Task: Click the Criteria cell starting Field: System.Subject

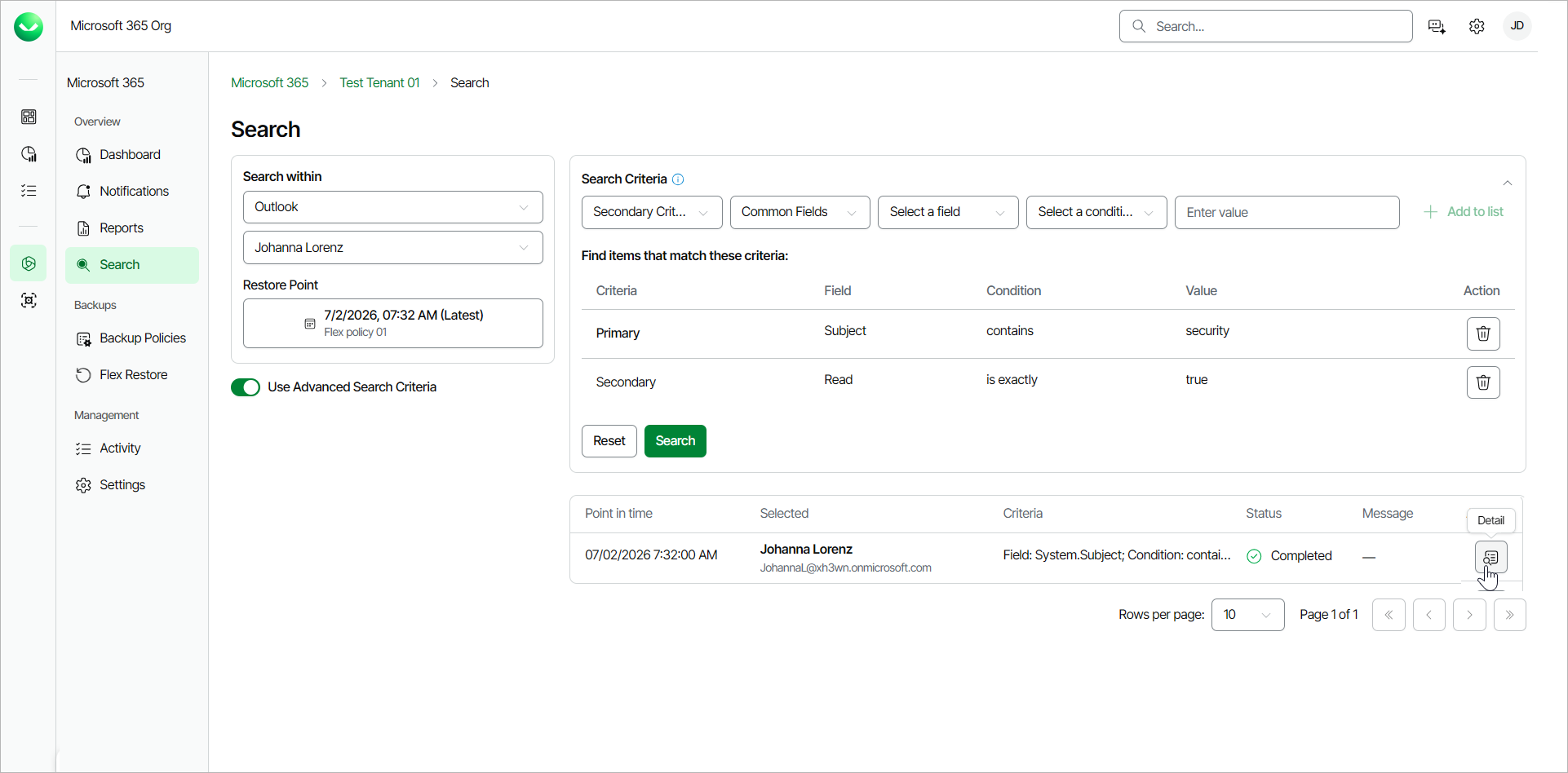Action: point(1117,555)
